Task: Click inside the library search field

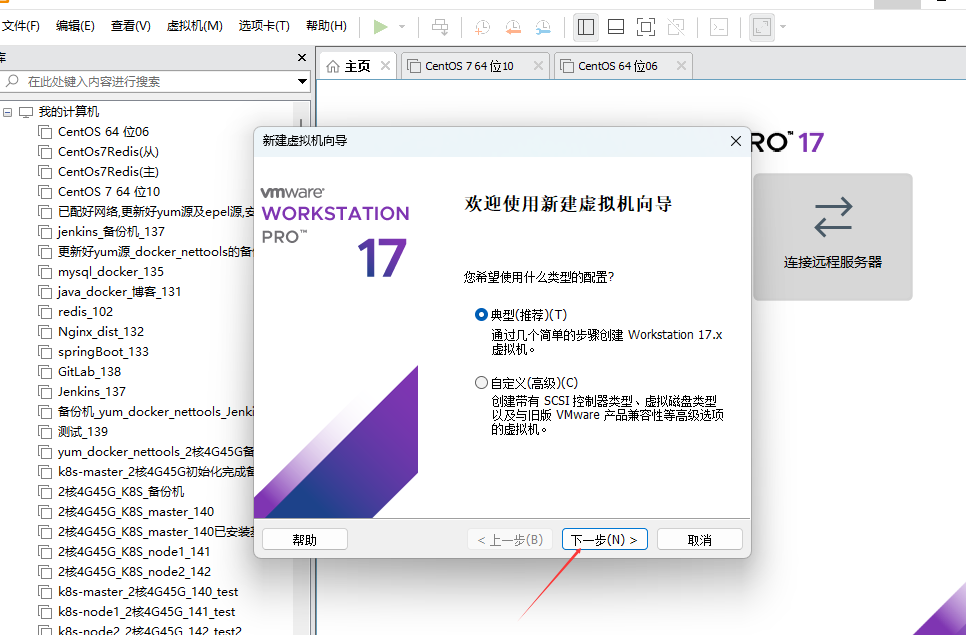Action: [x=150, y=78]
